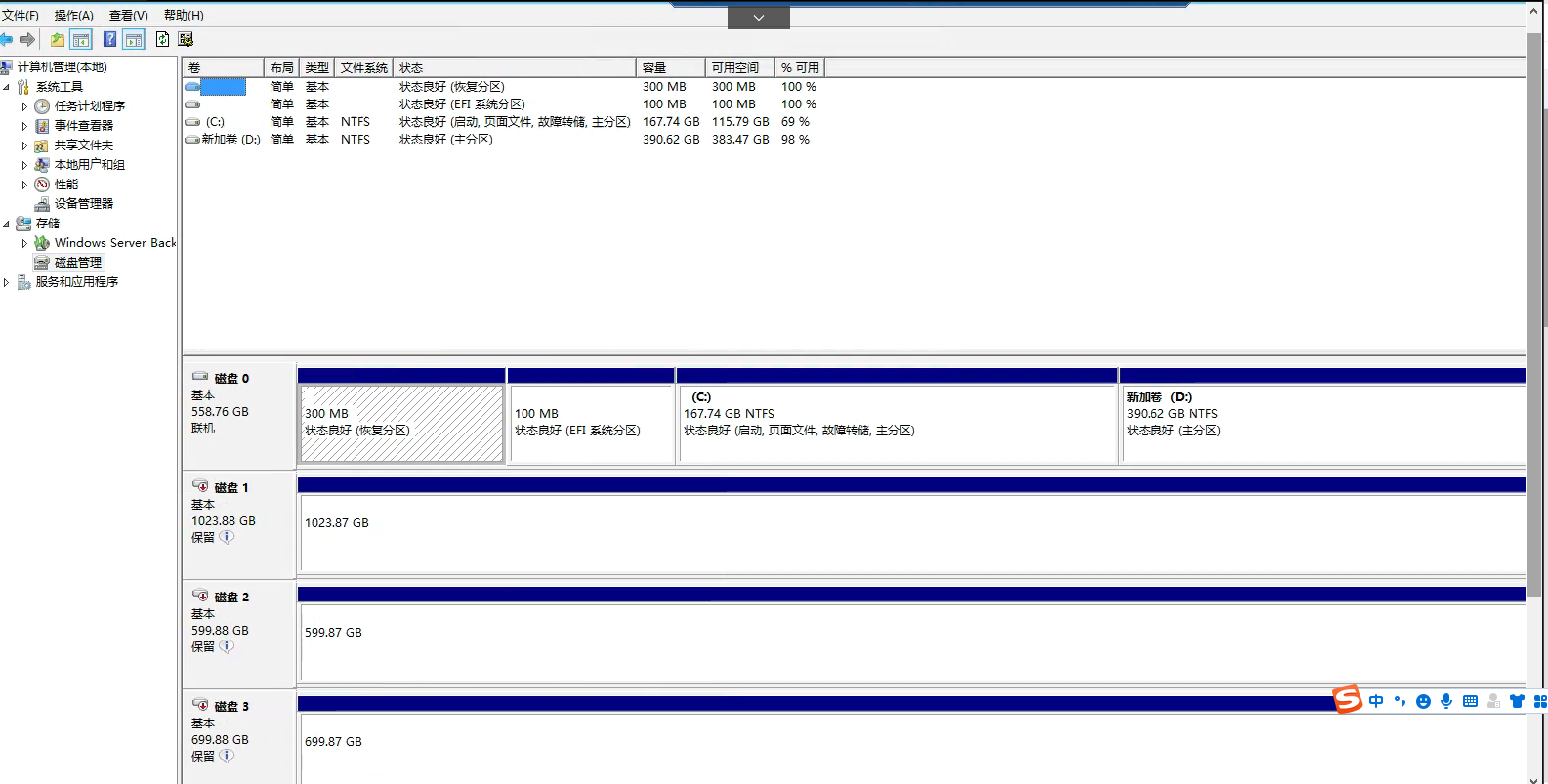The width and height of the screenshot is (1548, 784).
Task: Expand the 共享文件夹 node
Action: pyautogui.click(x=24, y=145)
